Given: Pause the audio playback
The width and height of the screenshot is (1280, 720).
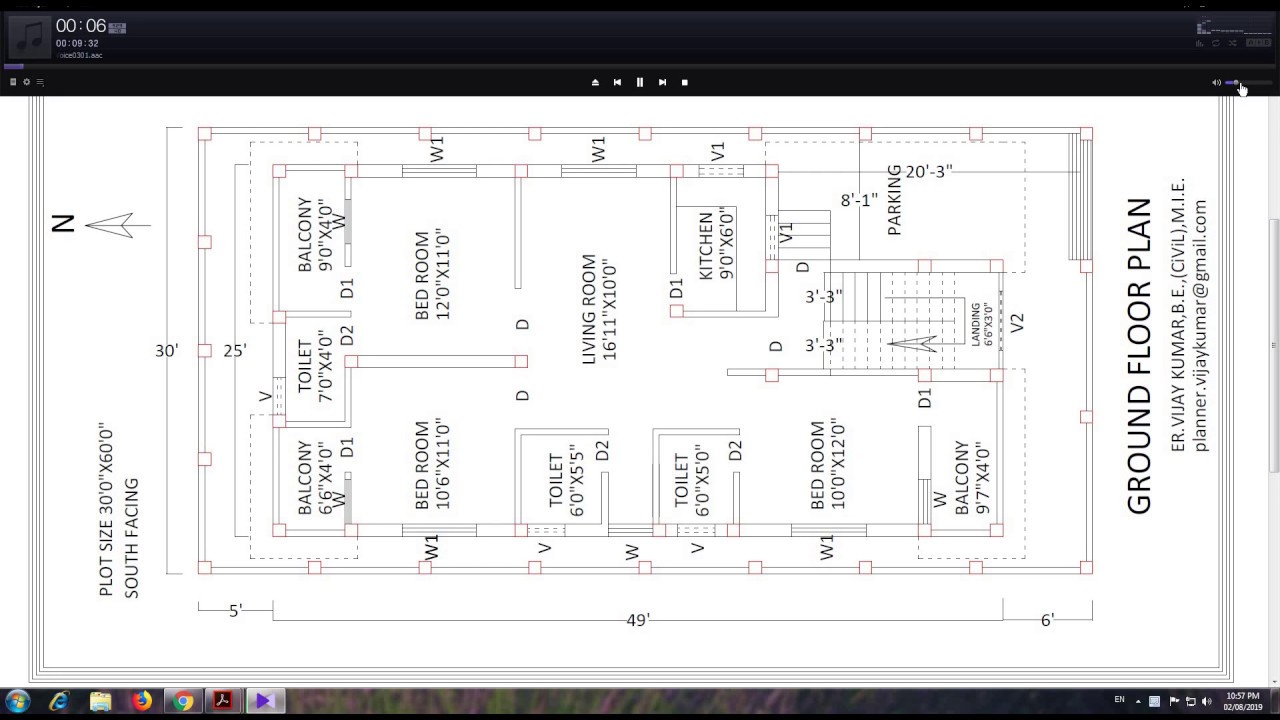Looking at the screenshot, I should click(x=640, y=82).
